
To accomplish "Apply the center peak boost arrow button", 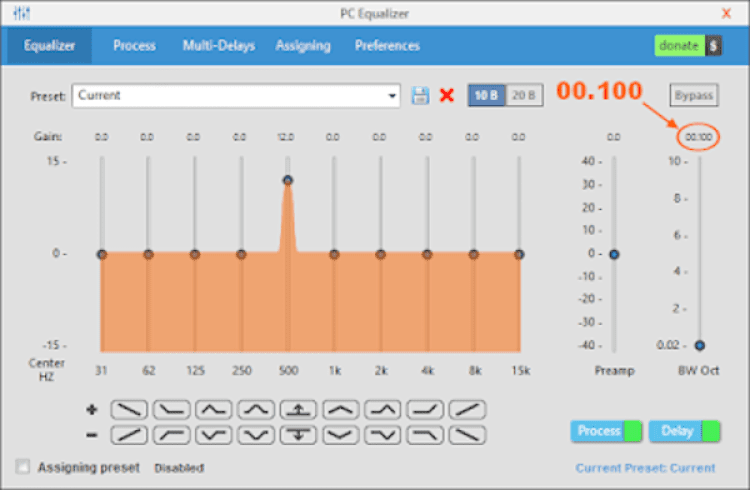I will pos(298,410).
